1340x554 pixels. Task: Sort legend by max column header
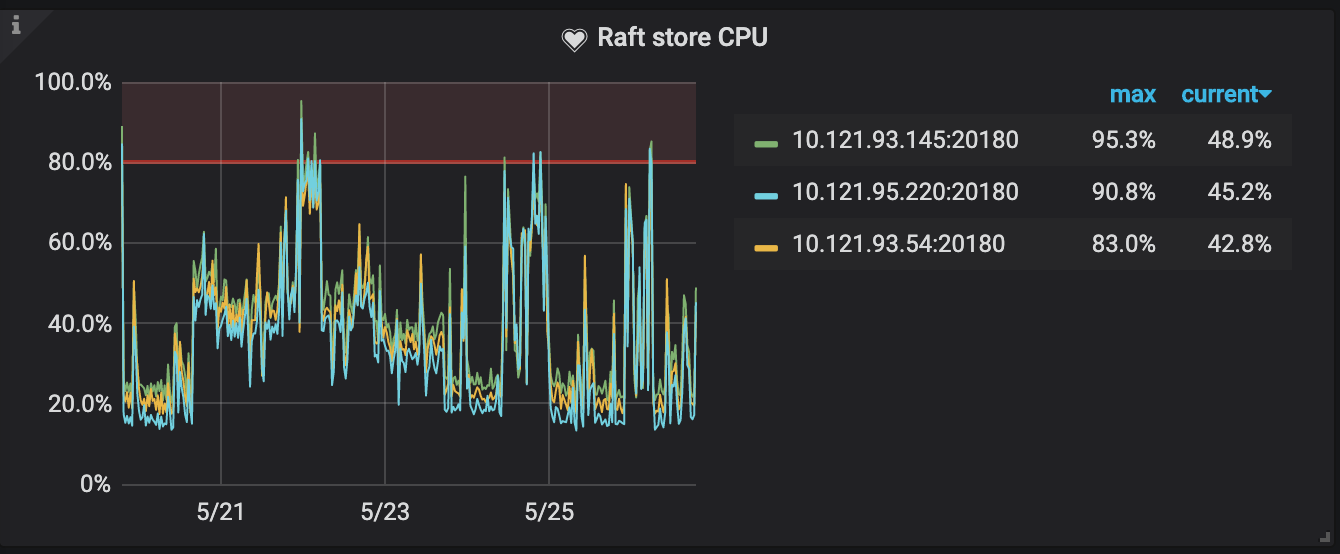tap(1133, 95)
